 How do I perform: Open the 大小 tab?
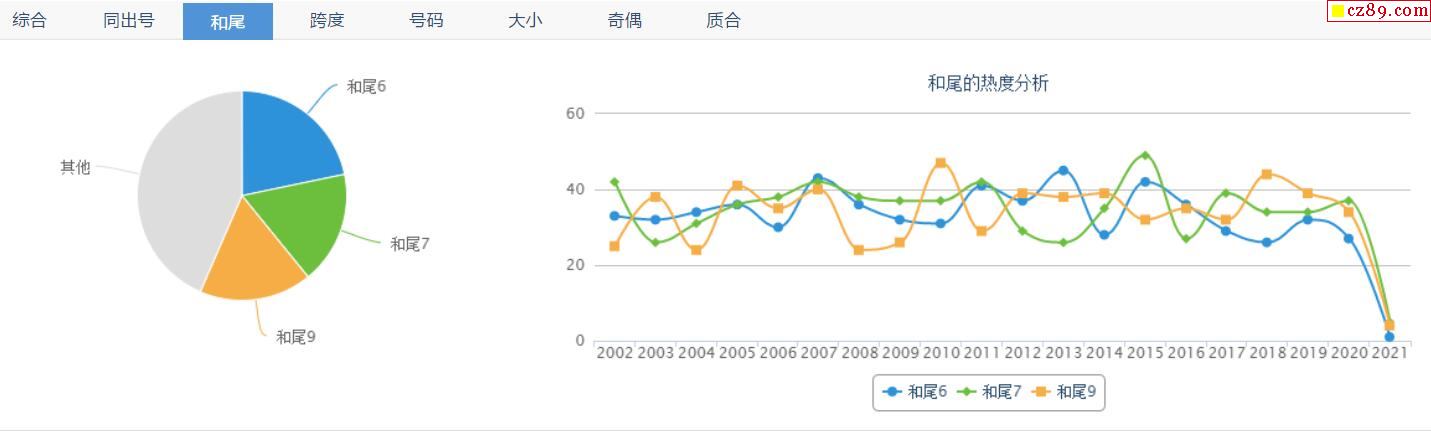525,21
